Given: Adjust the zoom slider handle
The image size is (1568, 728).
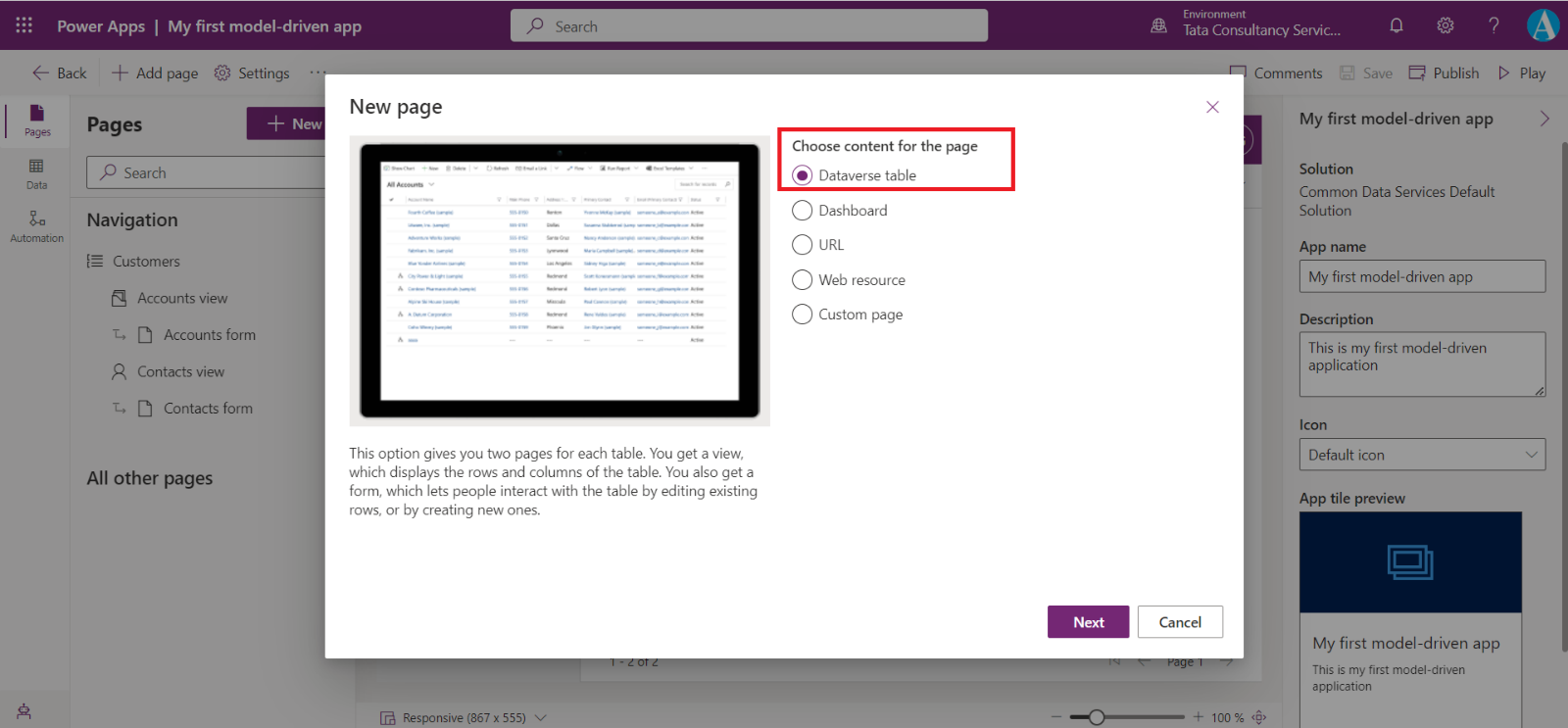Looking at the screenshot, I should (x=1097, y=717).
